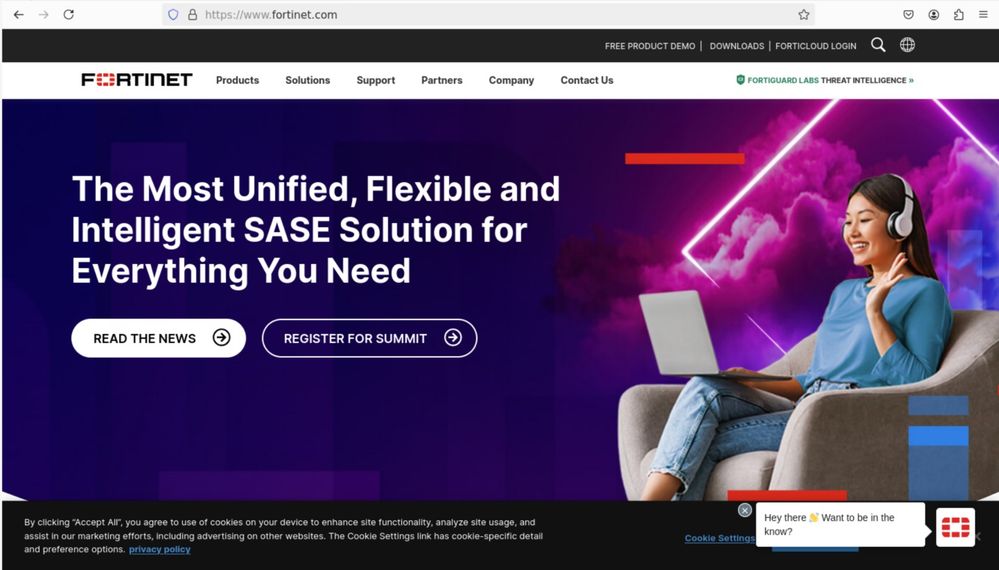Screen dimensions: 999x570
Task: Click the browser back arrow
Action: coord(18,14)
